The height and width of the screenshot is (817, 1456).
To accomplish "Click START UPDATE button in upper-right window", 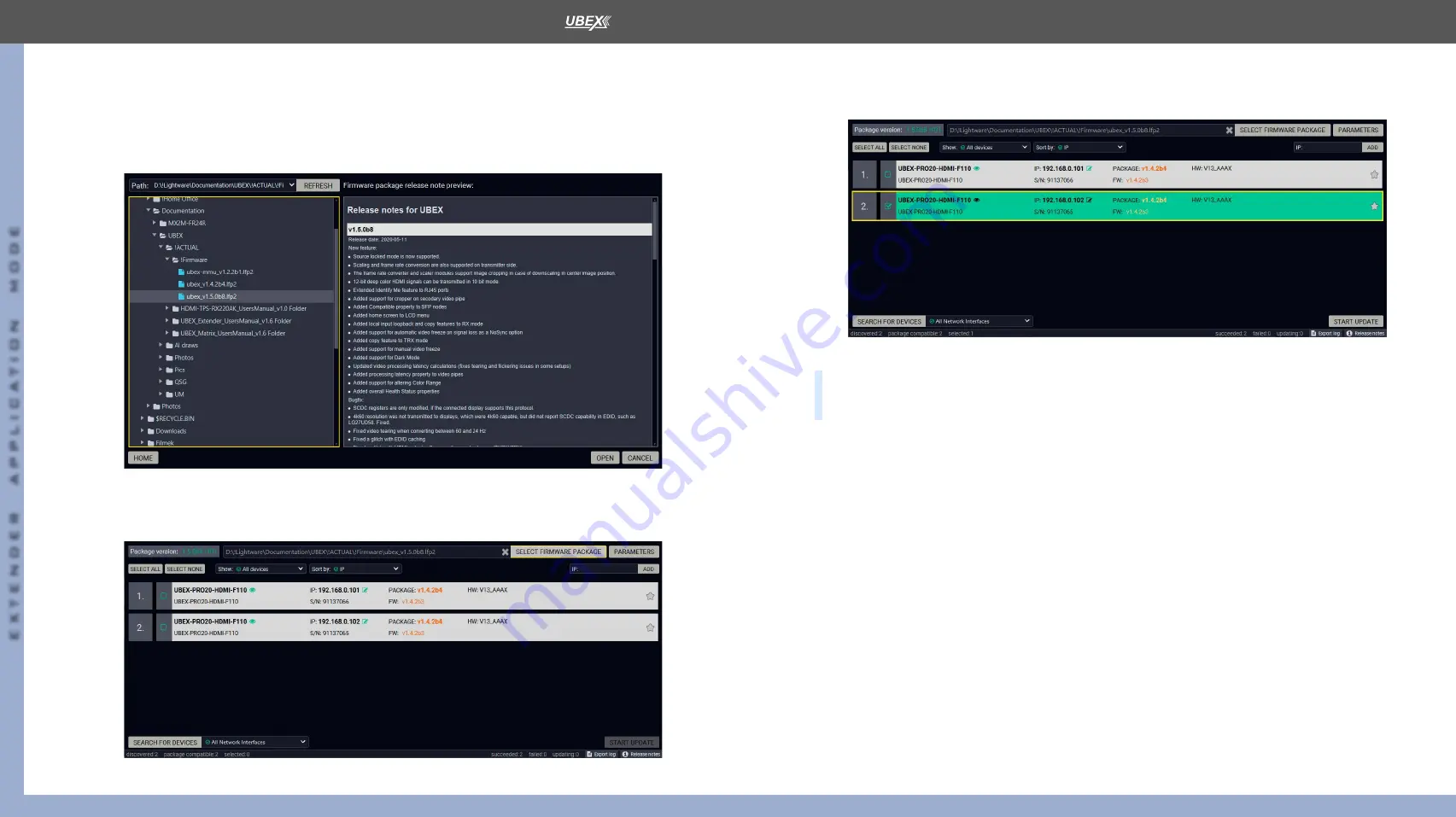I will coord(1356,322).
